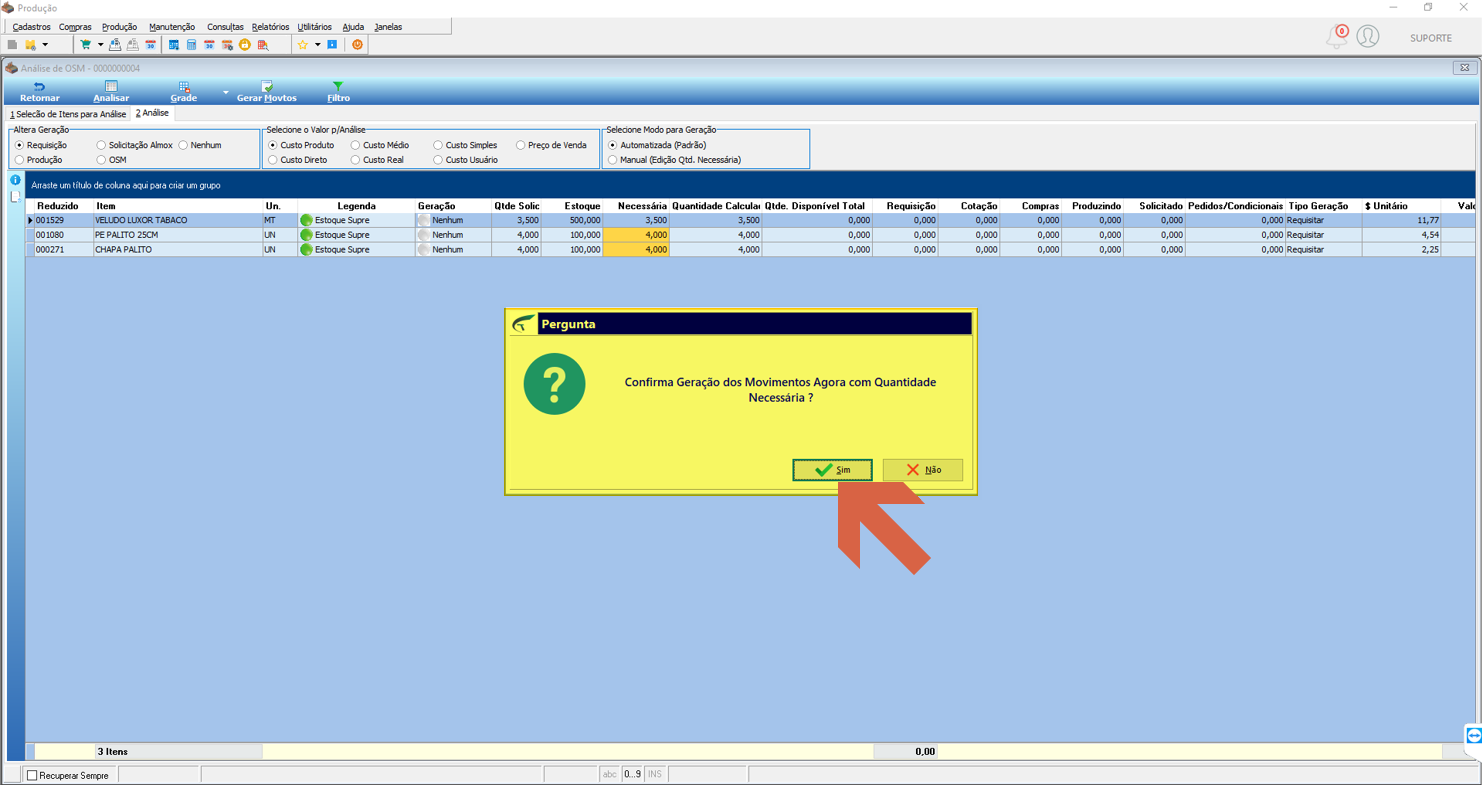Confirm with the Sim button
Screen dimensions: 1482x786
832,470
